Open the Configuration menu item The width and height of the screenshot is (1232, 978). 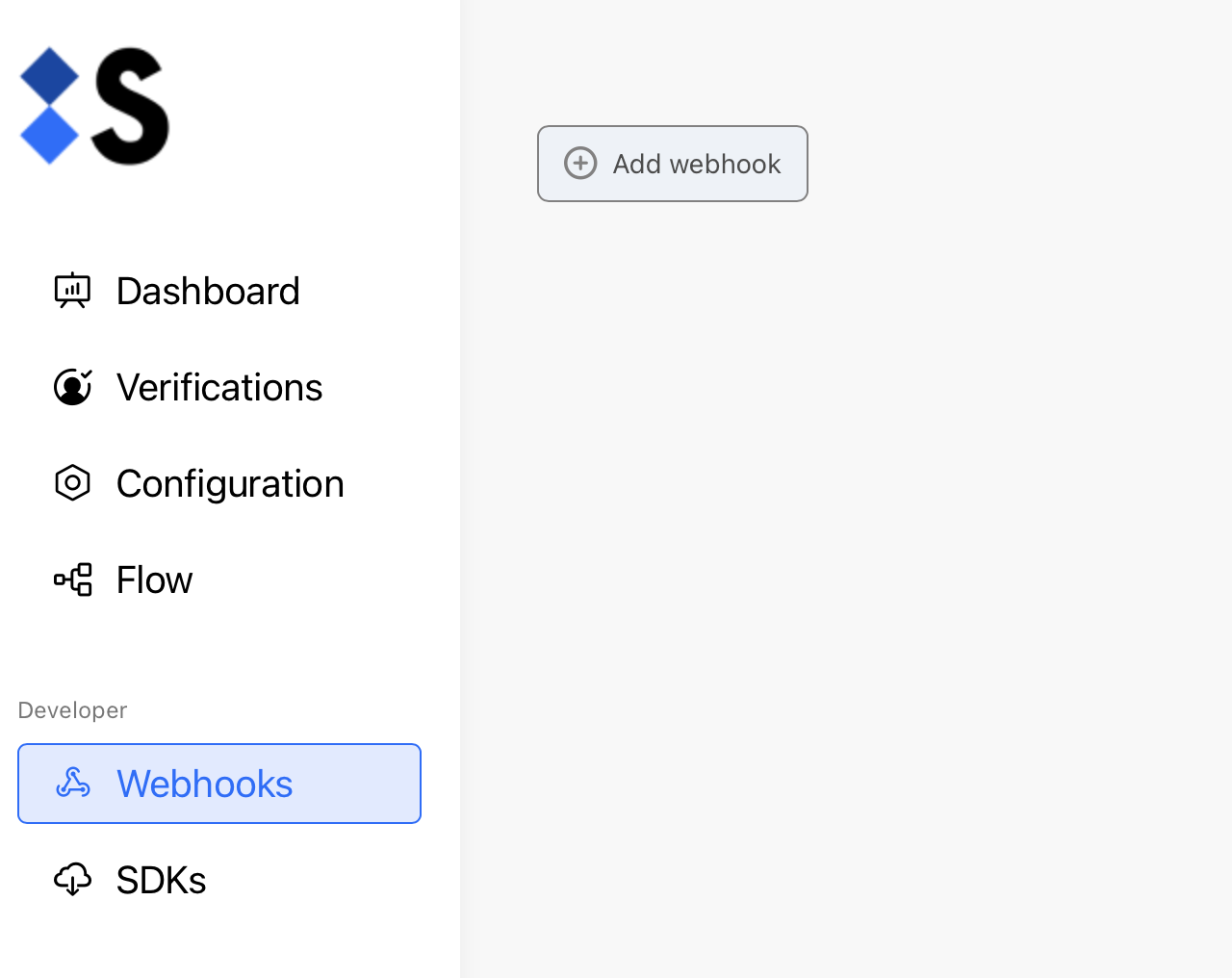click(230, 483)
